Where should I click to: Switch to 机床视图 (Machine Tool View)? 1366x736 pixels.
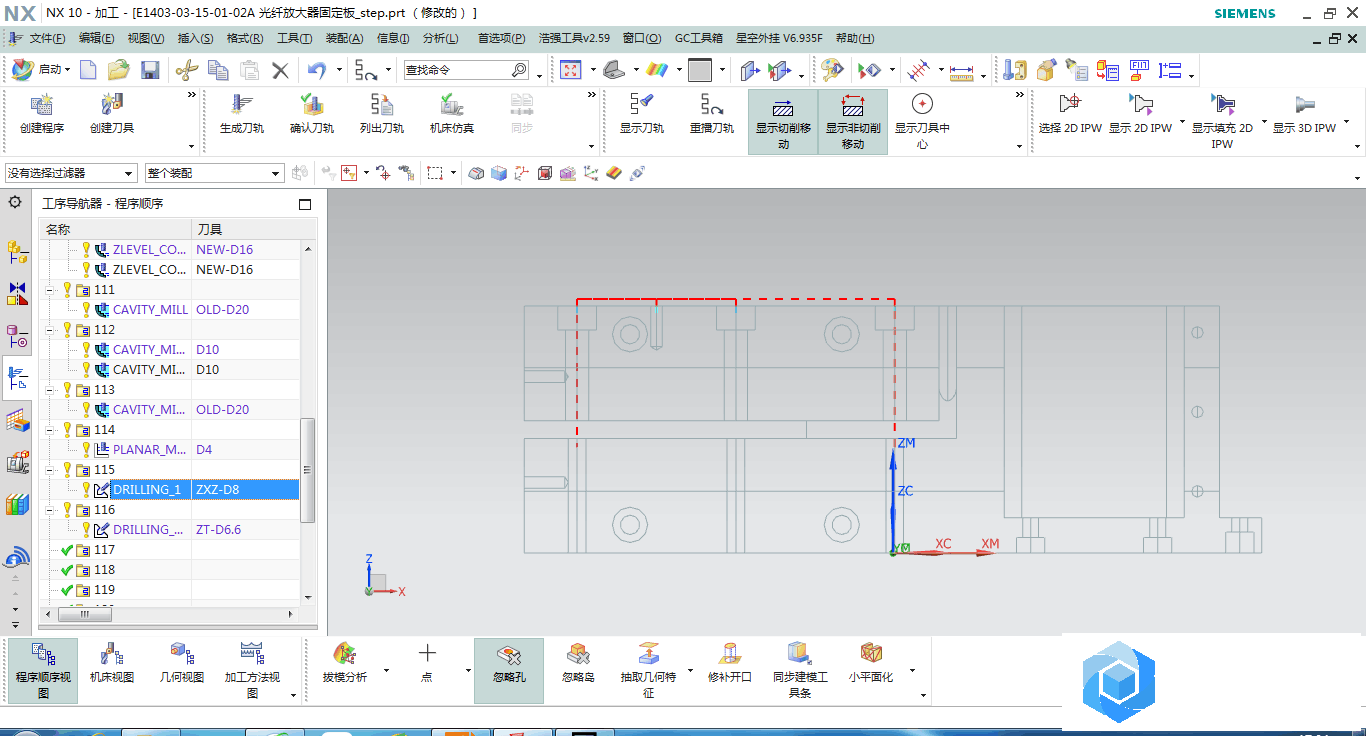tap(112, 663)
